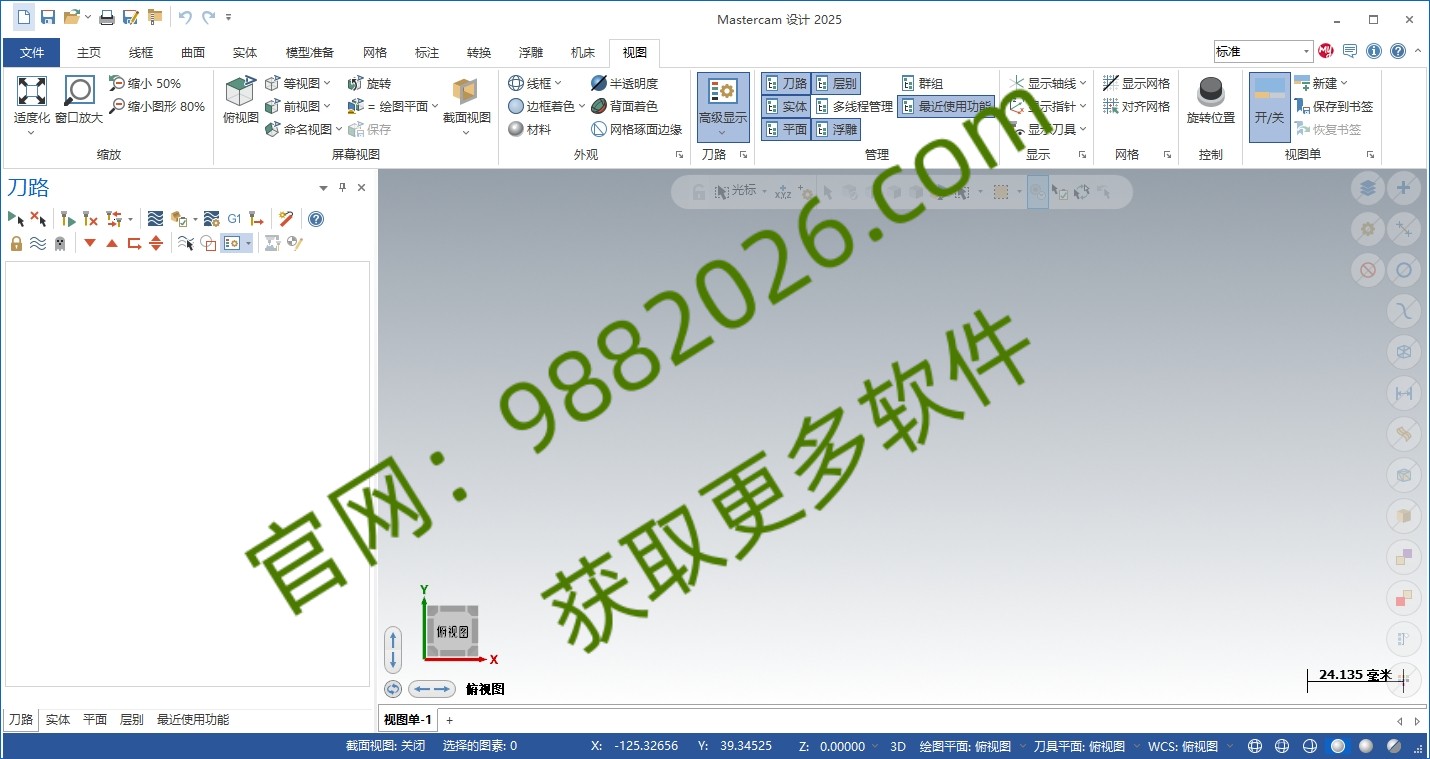1430x759 pixels.
Task: Click the 网格琢面边缘 mesh facet edges icon
Action: [x=599, y=129]
